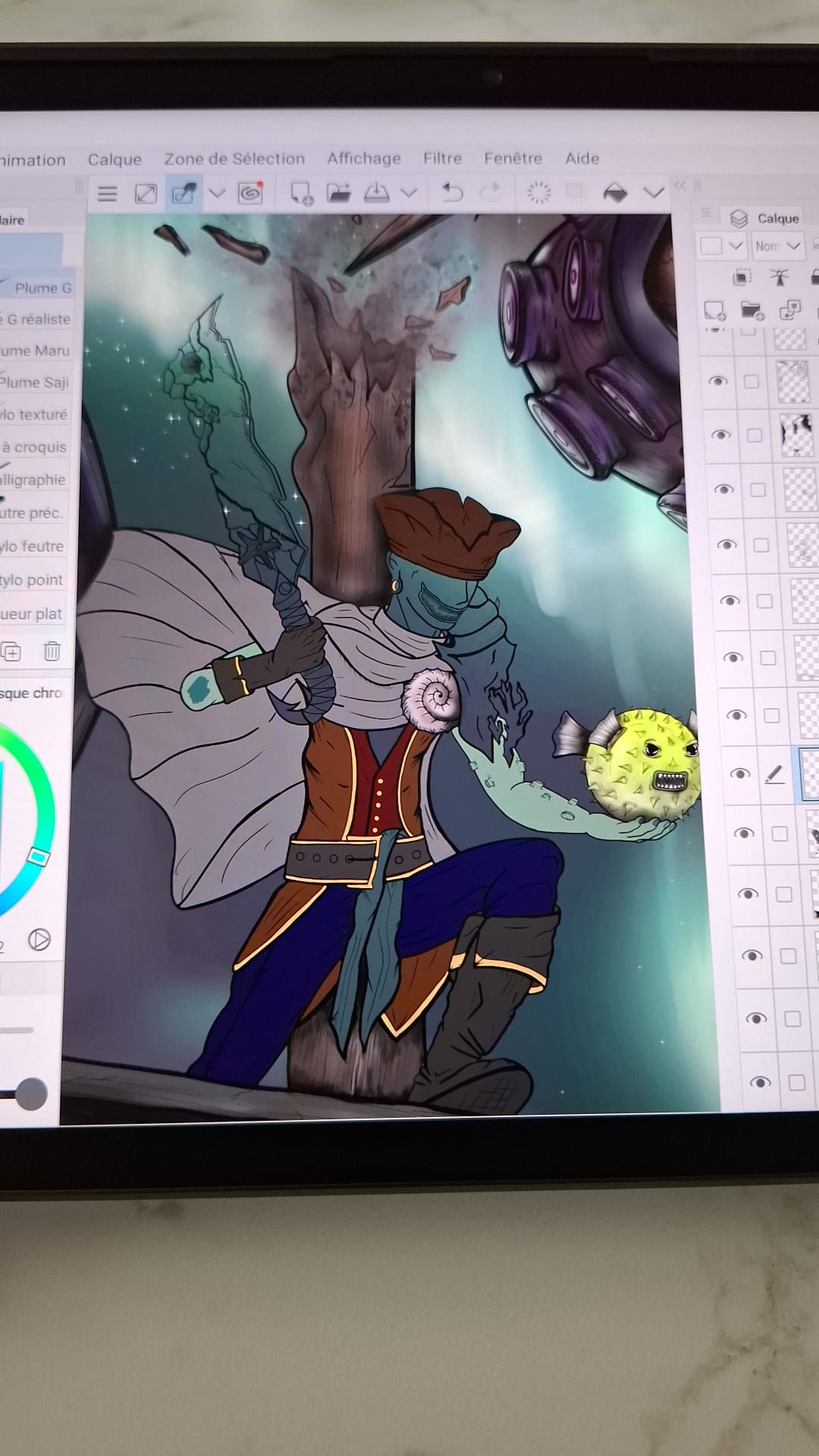This screenshot has height=1456, width=819.
Task: Choose the Plume G pen sub tool
Action: click(42, 287)
